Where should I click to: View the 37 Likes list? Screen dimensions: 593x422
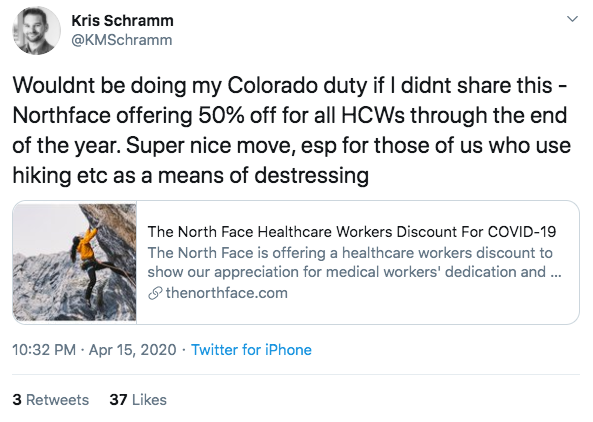138,400
